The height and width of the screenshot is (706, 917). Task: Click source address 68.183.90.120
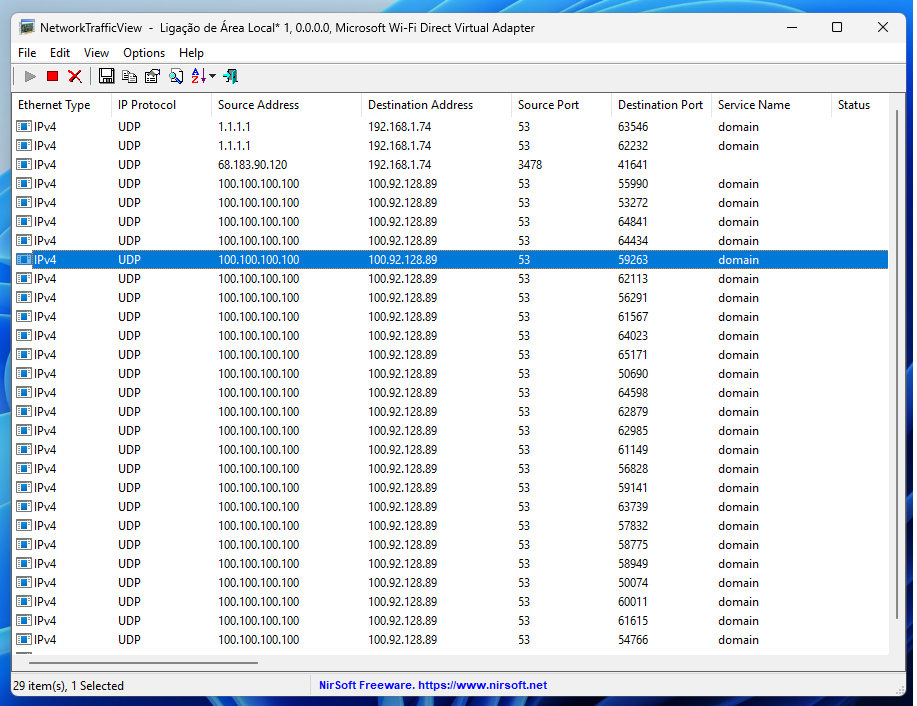(x=253, y=164)
